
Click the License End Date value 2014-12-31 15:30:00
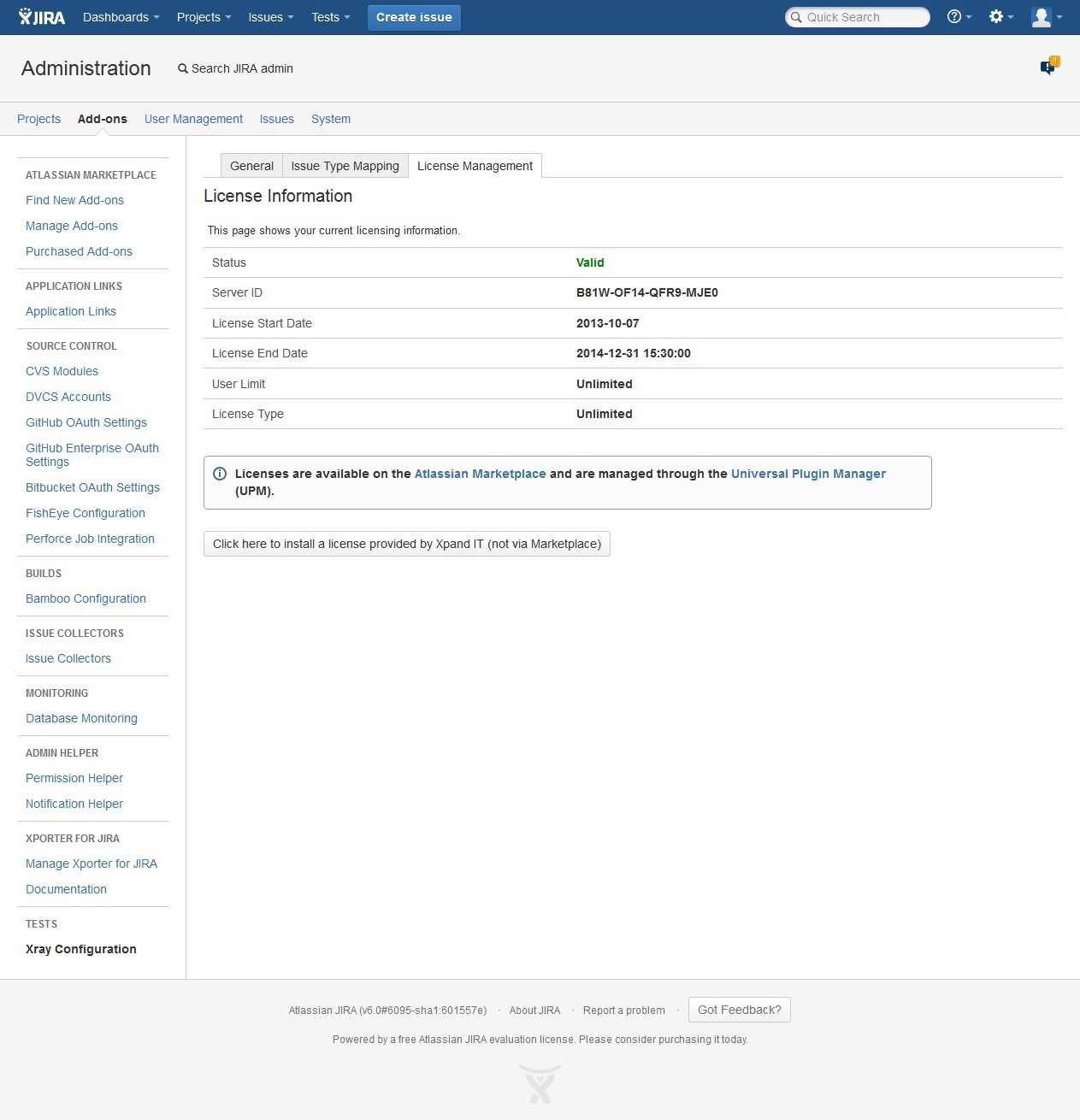coord(634,353)
